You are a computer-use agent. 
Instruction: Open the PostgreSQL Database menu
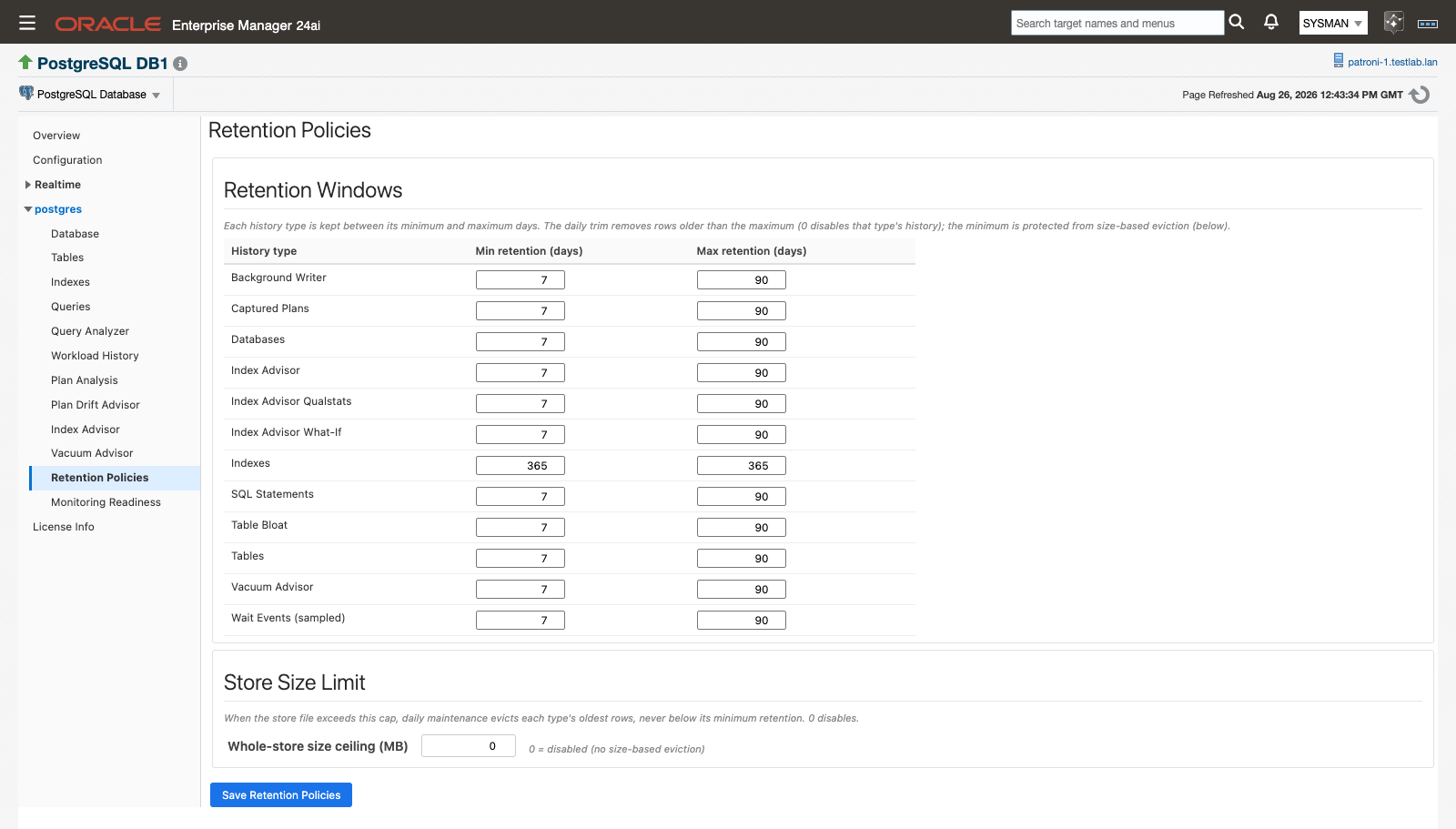pos(98,95)
